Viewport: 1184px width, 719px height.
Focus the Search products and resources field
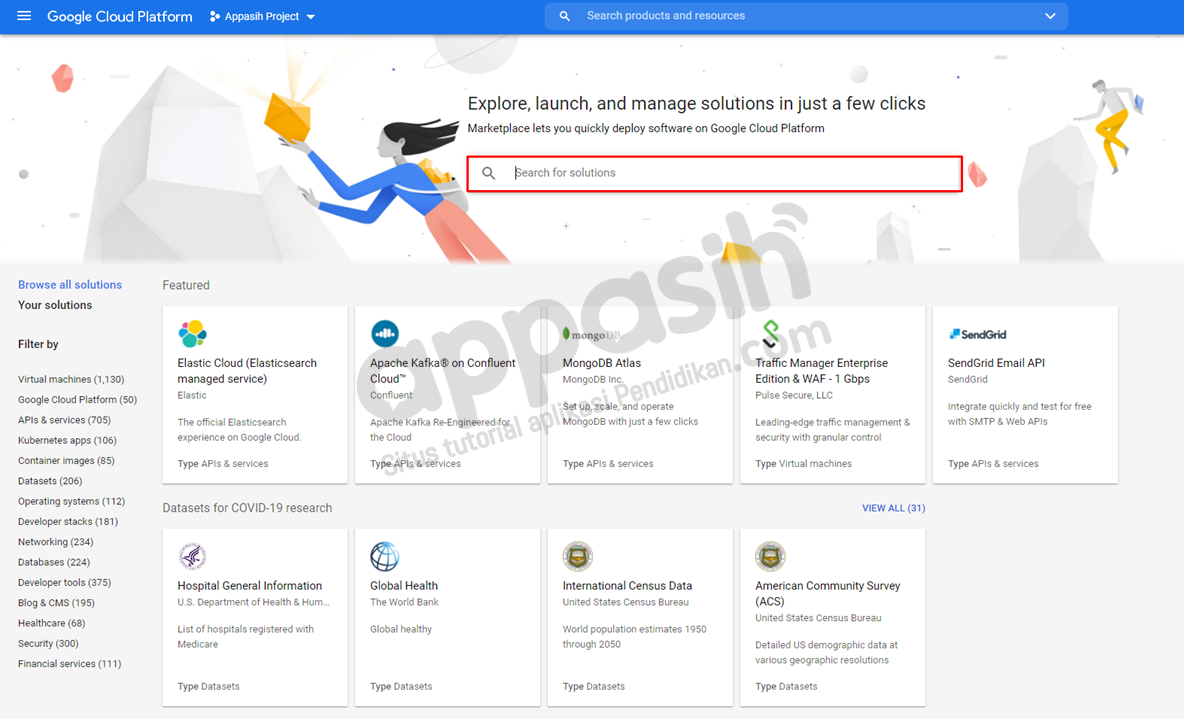(x=806, y=16)
